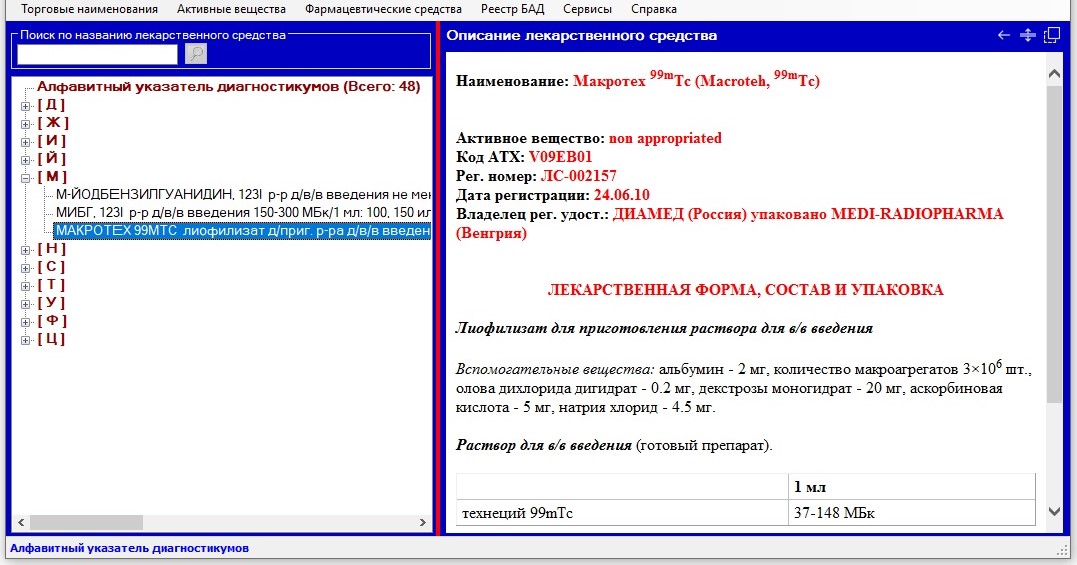Select the [ Д ] letter label
1077x565 pixels.
(52, 105)
